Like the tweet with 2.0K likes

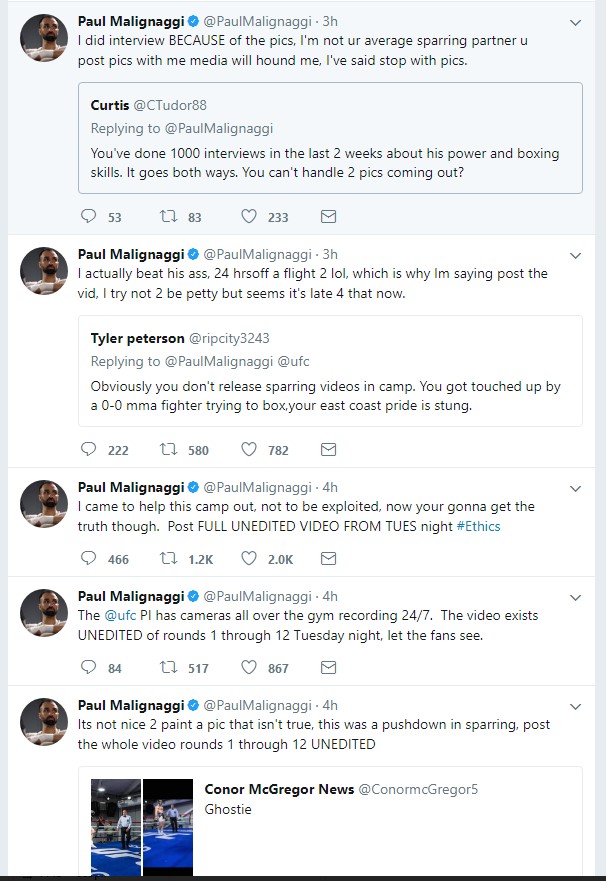[249, 559]
